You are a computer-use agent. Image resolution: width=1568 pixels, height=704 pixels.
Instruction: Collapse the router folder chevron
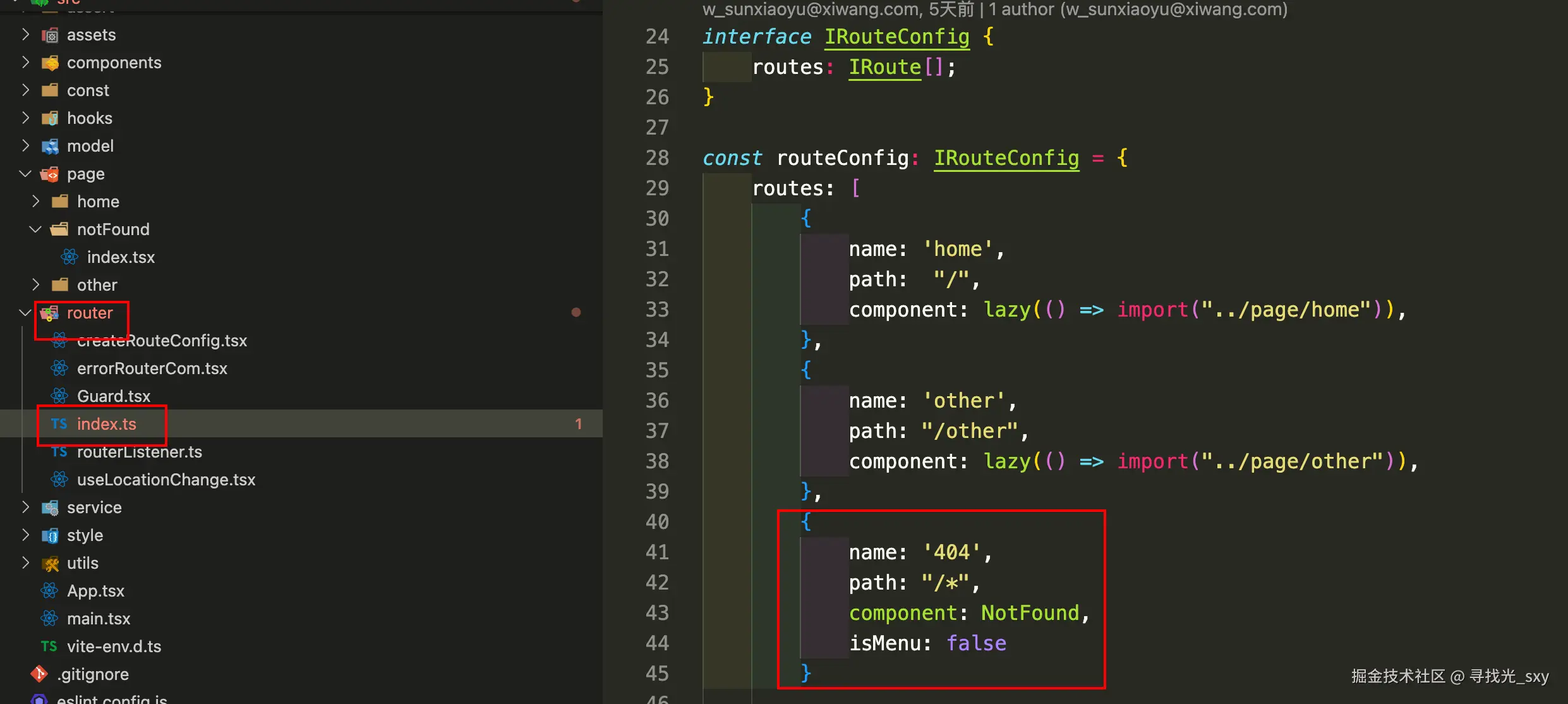point(25,313)
